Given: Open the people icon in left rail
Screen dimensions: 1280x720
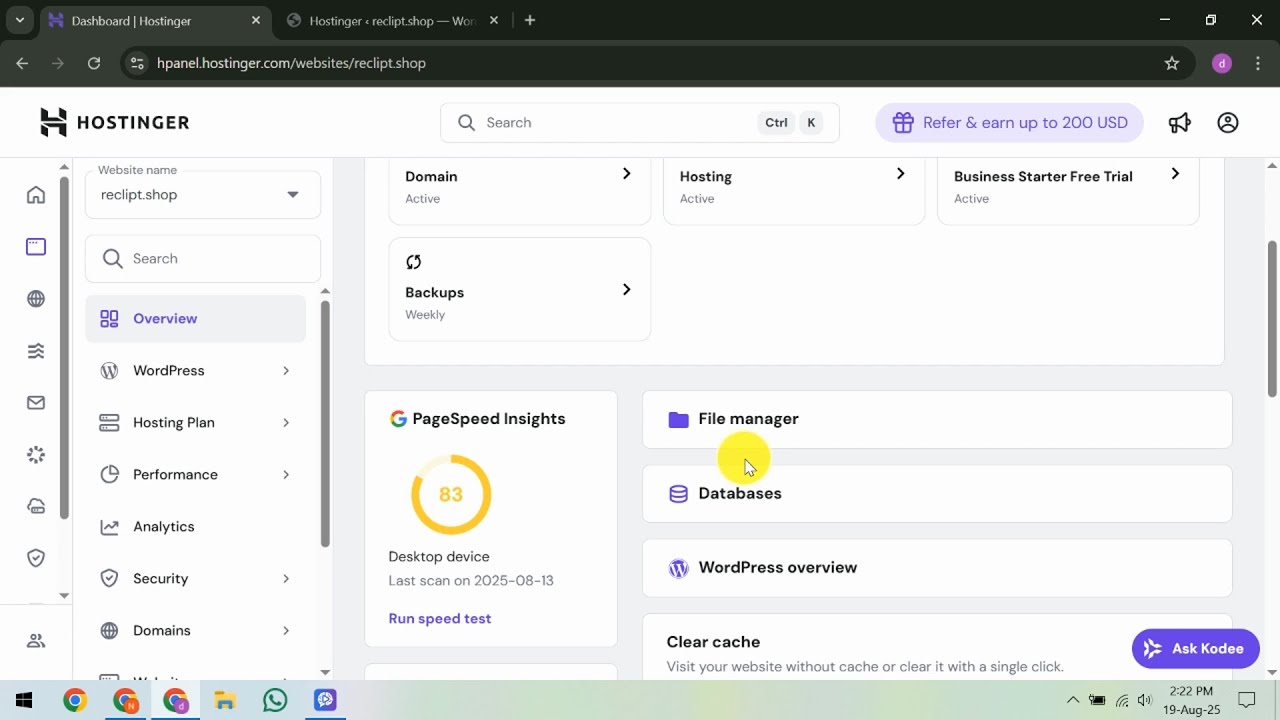Looking at the screenshot, I should [36, 641].
